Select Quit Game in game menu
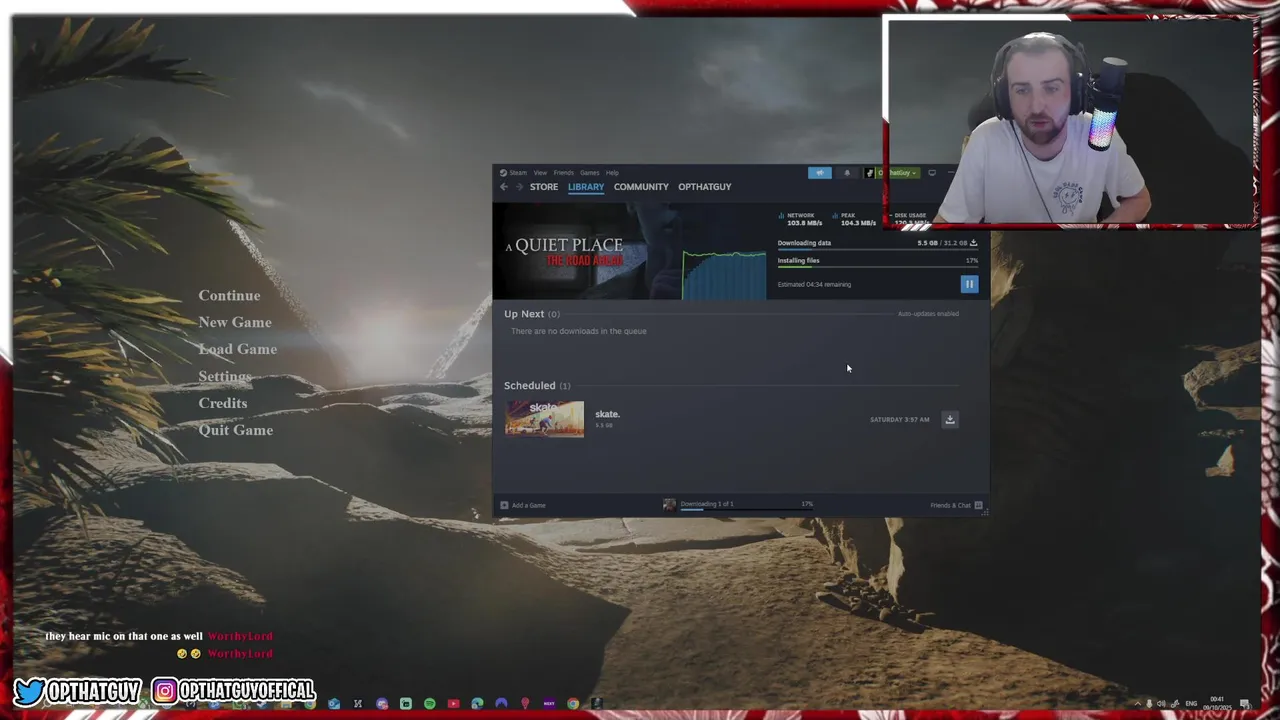 pos(235,430)
